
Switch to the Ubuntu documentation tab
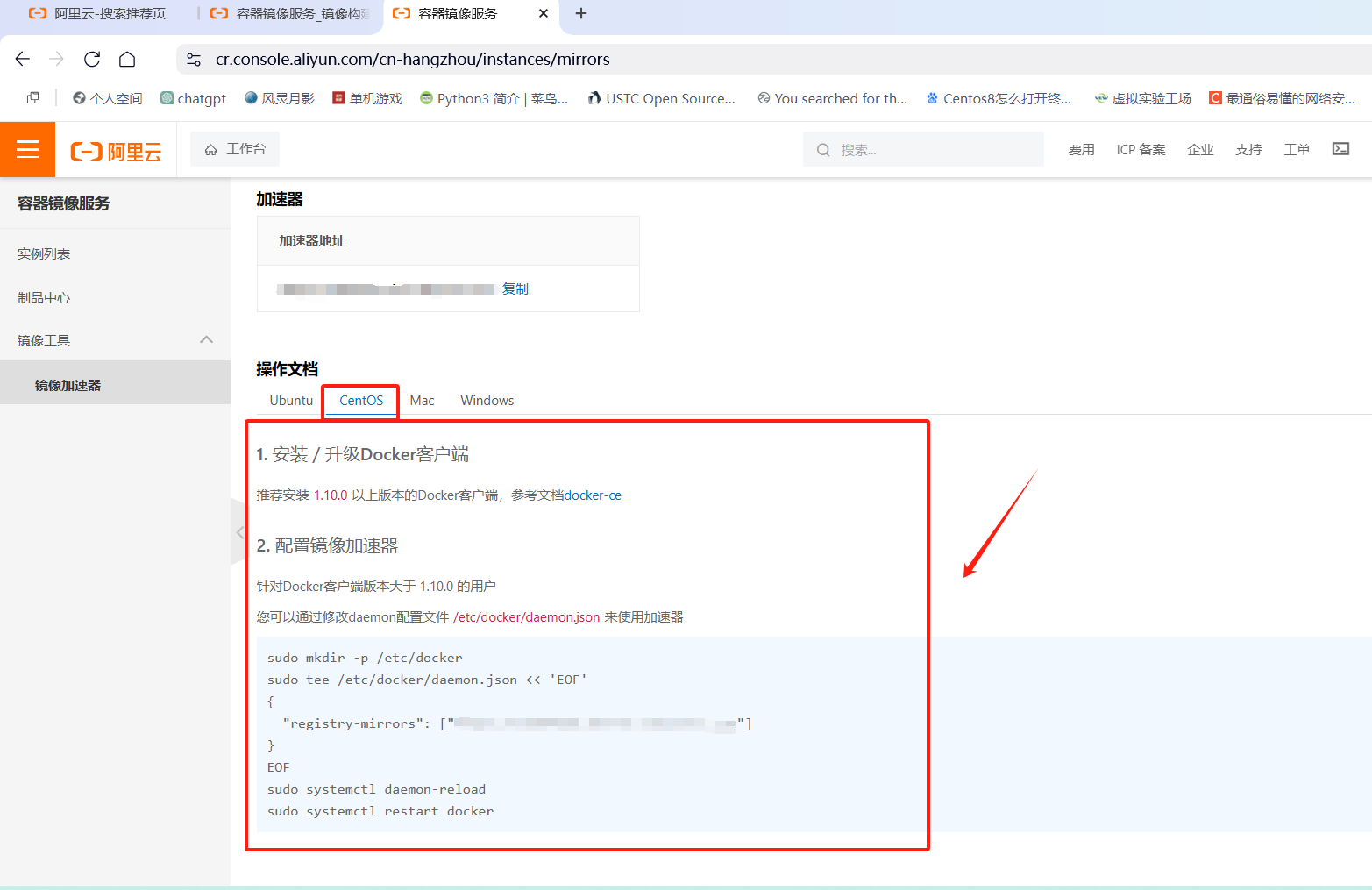pos(291,400)
